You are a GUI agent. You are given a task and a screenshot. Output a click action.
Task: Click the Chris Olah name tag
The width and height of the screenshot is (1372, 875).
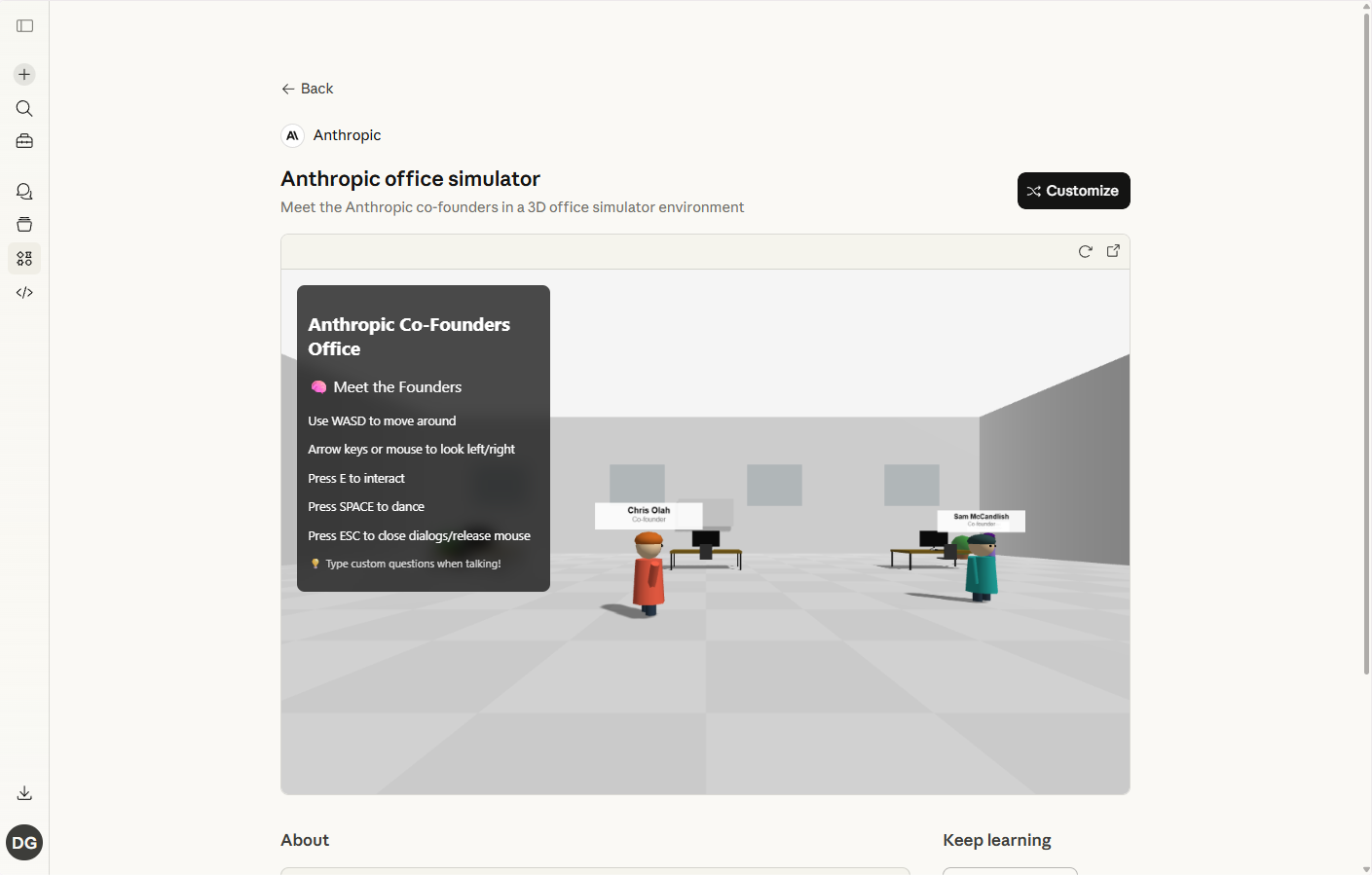(x=649, y=515)
